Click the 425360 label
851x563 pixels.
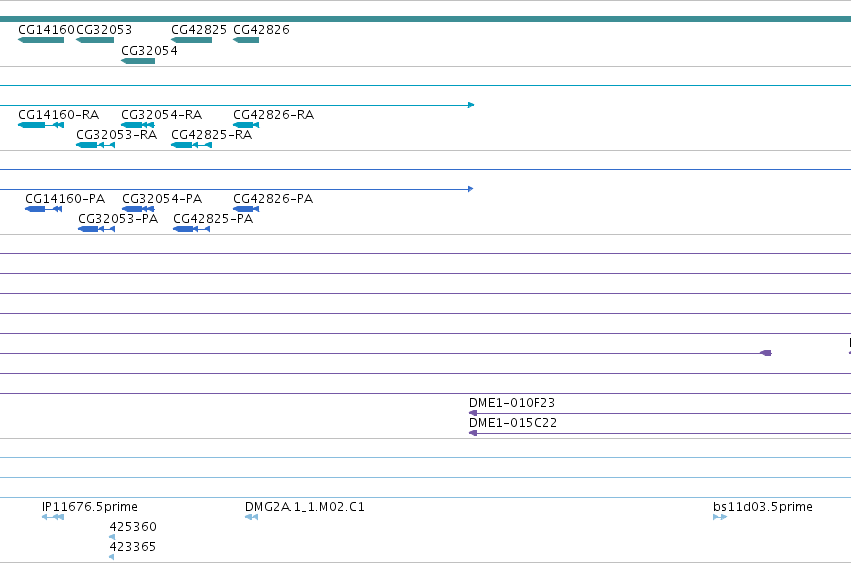[133, 527]
